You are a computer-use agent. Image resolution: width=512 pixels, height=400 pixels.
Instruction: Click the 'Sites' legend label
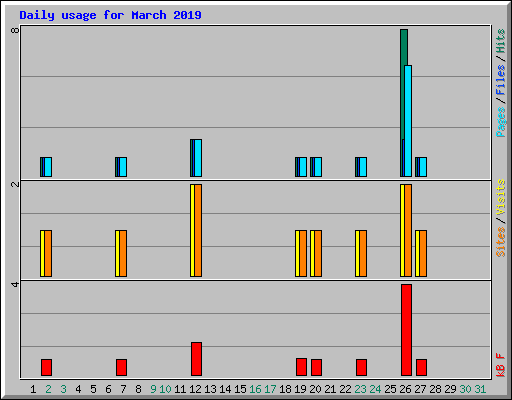[500, 242]
